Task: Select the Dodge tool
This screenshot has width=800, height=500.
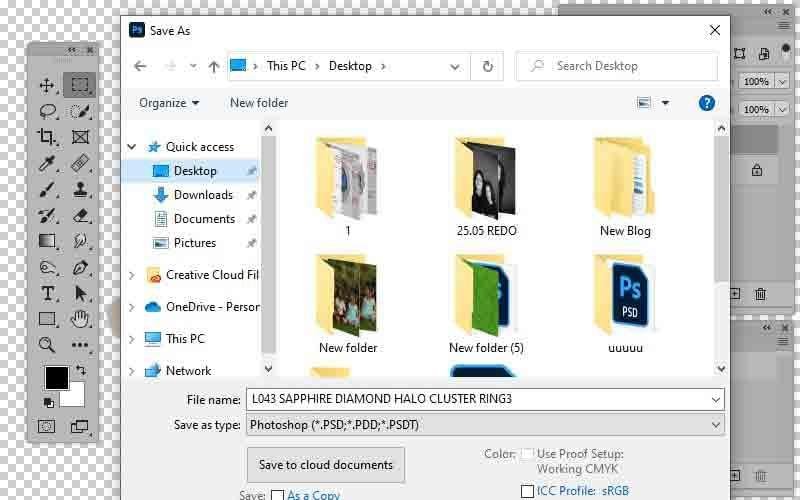Action: pyautogui.click(x=47, y=267)
